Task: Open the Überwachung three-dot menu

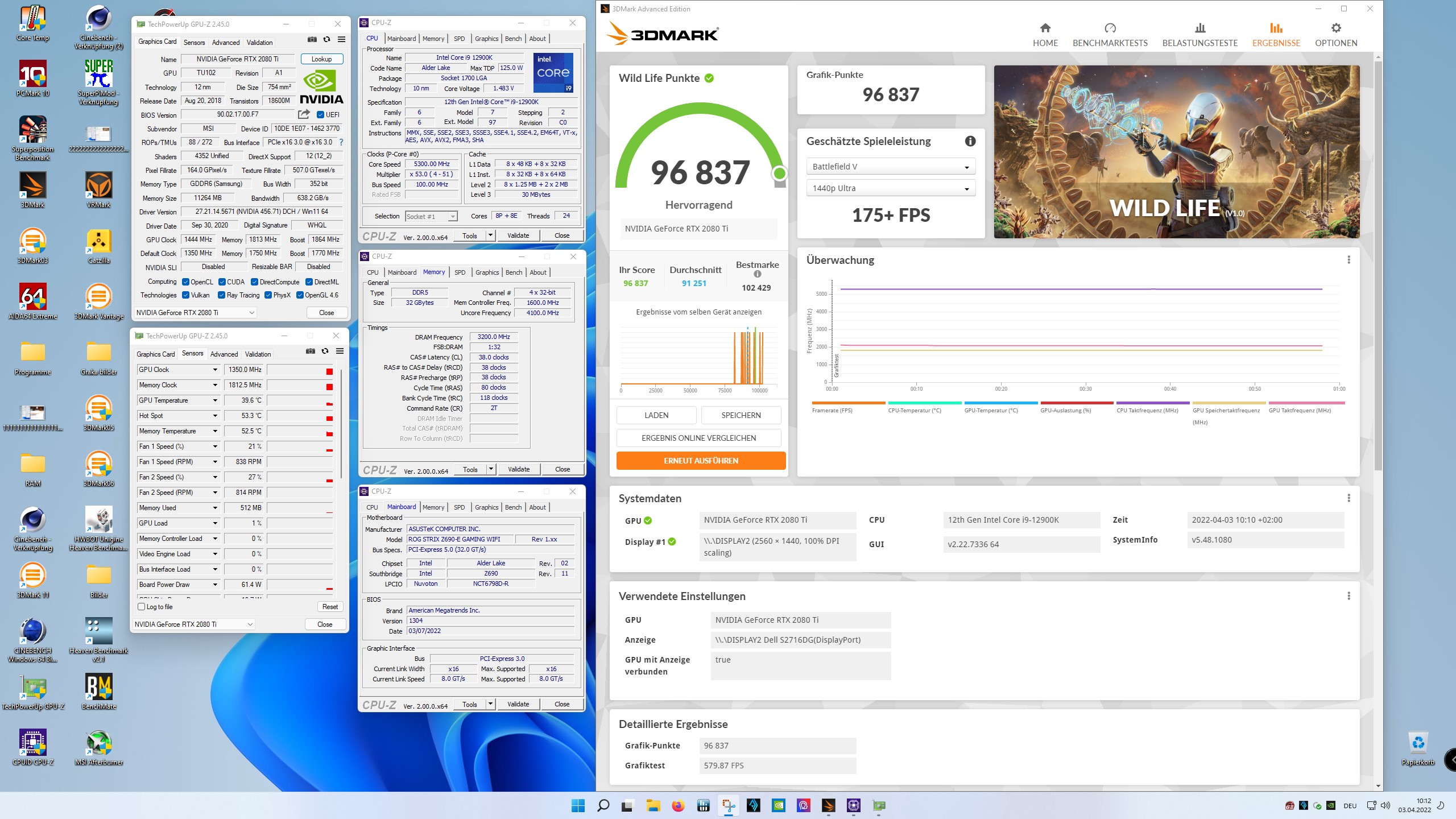Action: 1349,260
